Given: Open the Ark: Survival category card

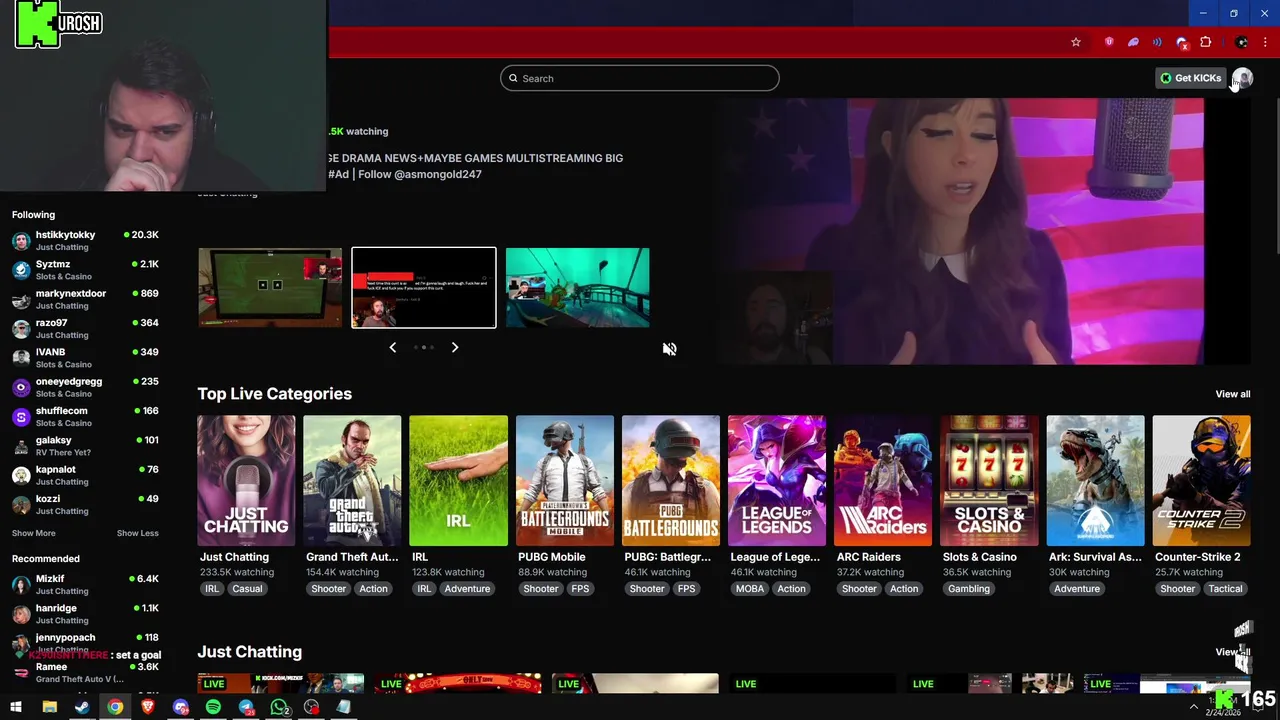Looking at the screenshot, I should 1095,481.
